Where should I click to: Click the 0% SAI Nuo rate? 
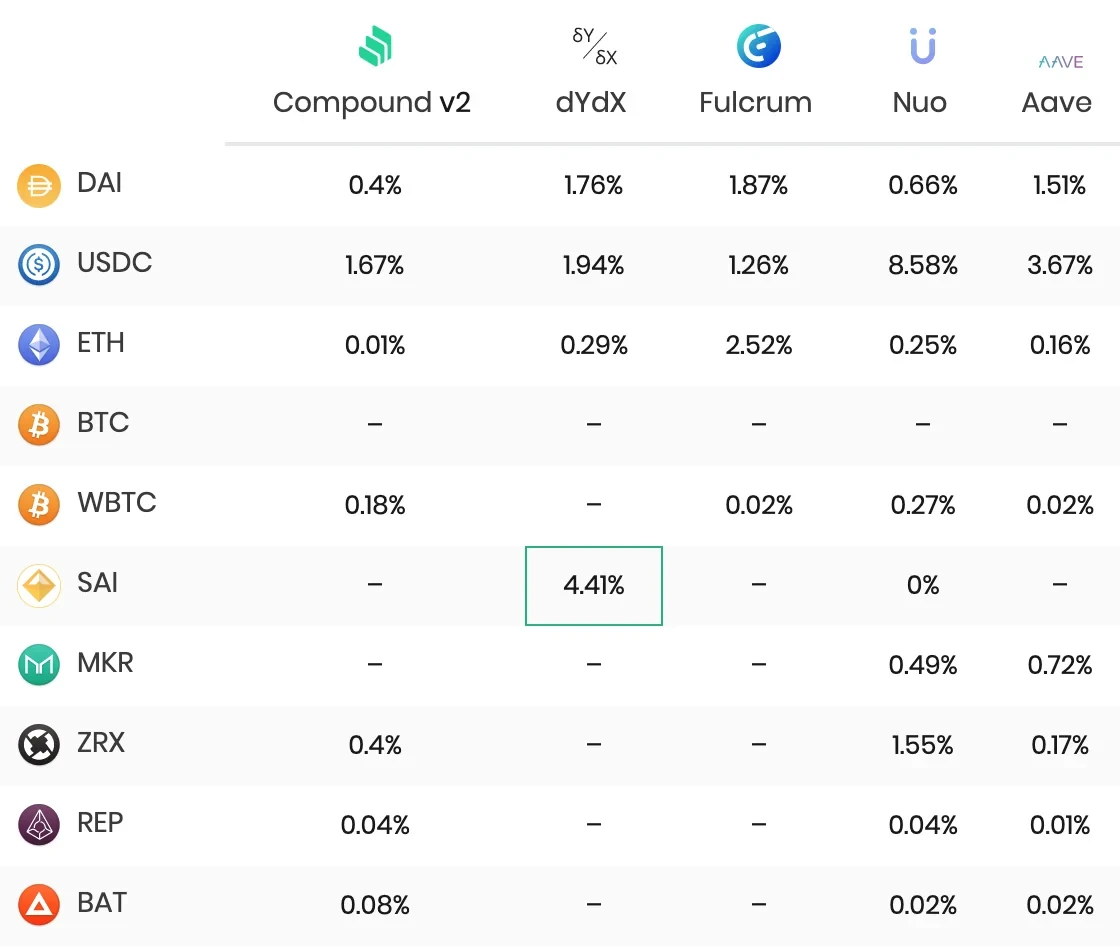click(923, 585)
